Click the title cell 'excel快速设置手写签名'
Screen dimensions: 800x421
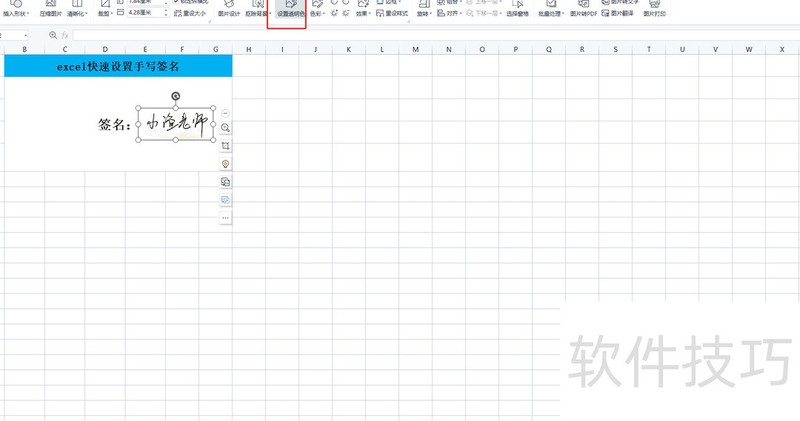coord(118,66)
